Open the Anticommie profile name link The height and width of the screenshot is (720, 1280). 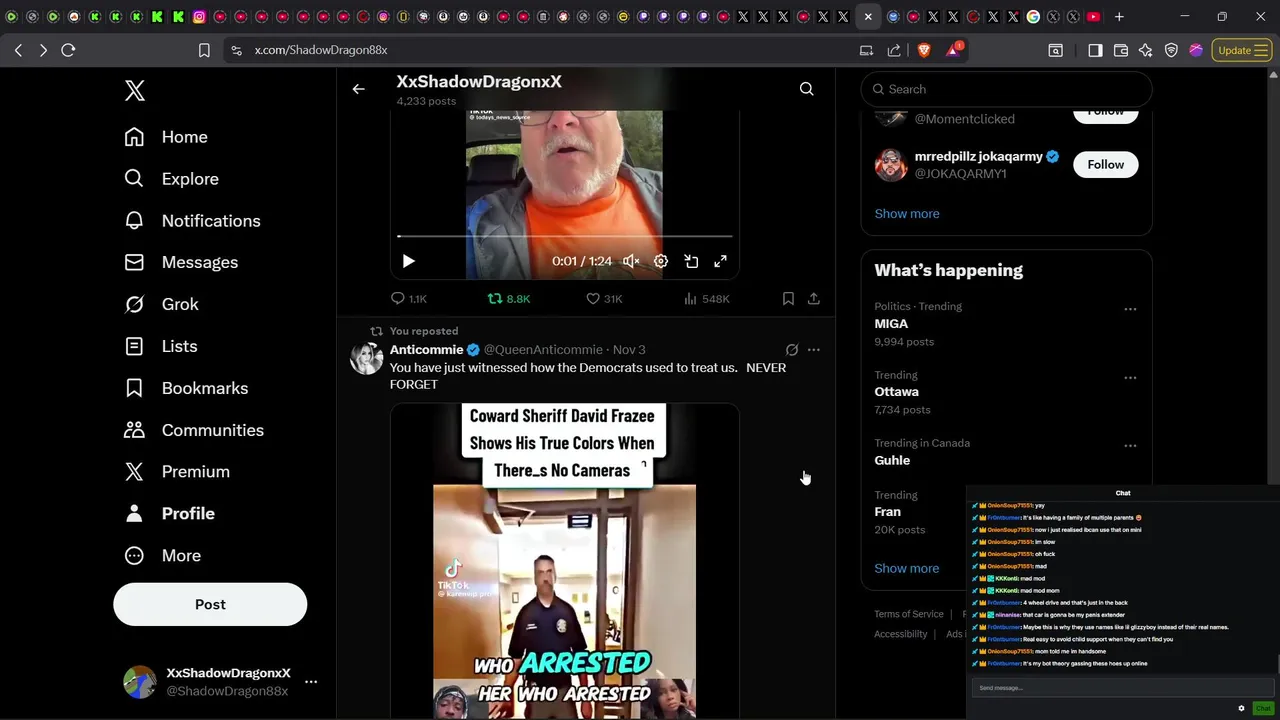[426, 350]
